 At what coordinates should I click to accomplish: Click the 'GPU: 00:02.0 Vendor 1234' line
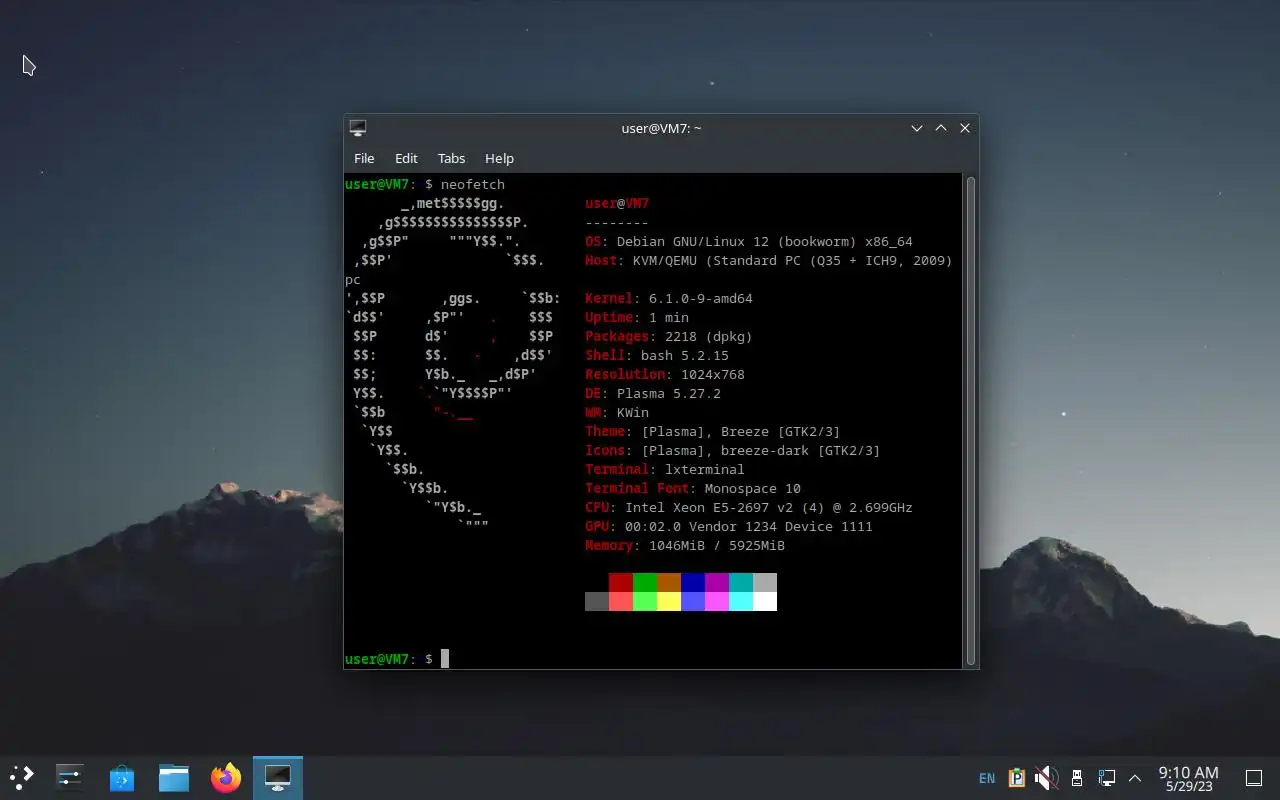coord(729,526)
